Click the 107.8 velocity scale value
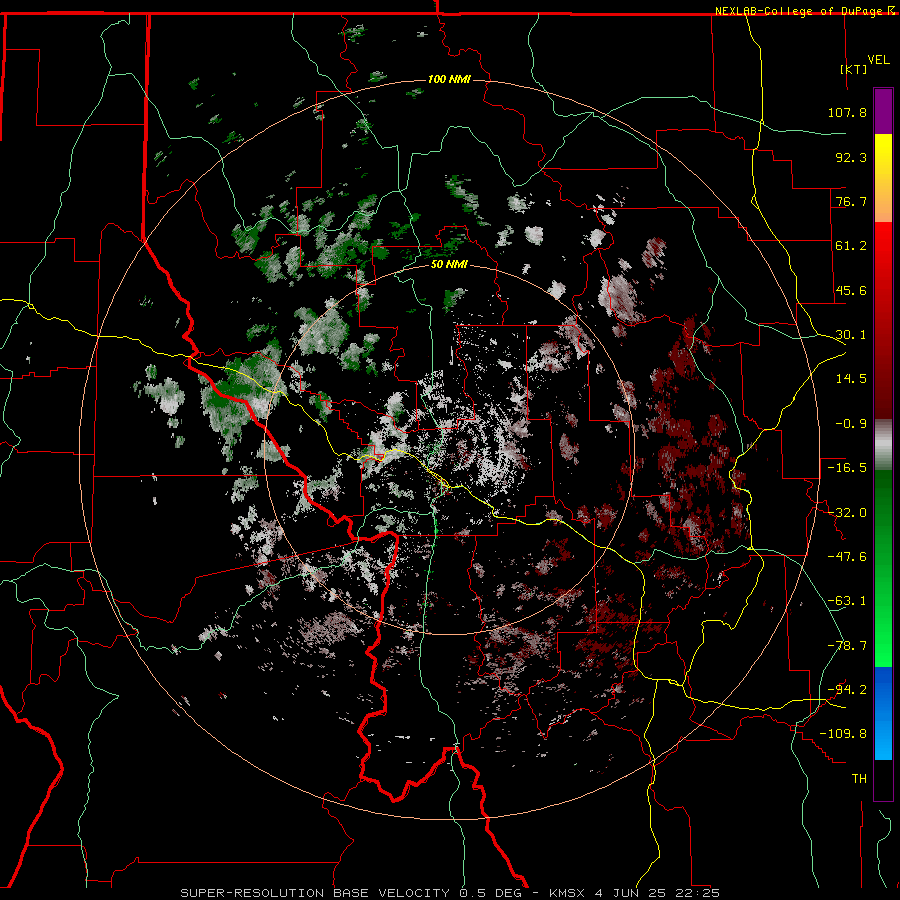This screenshot has height=900, width=900. point(847,112)
